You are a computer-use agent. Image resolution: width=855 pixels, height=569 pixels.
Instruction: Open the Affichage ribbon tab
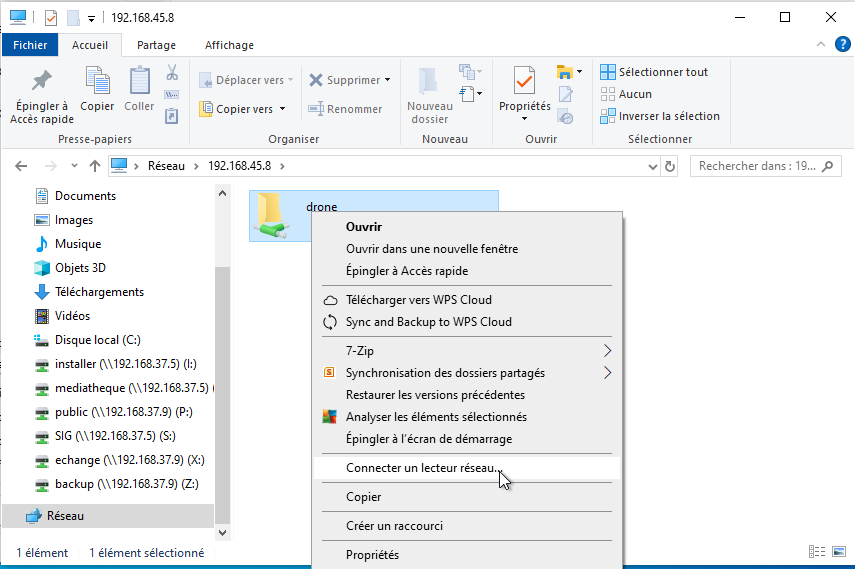click(x=229, y=45)
